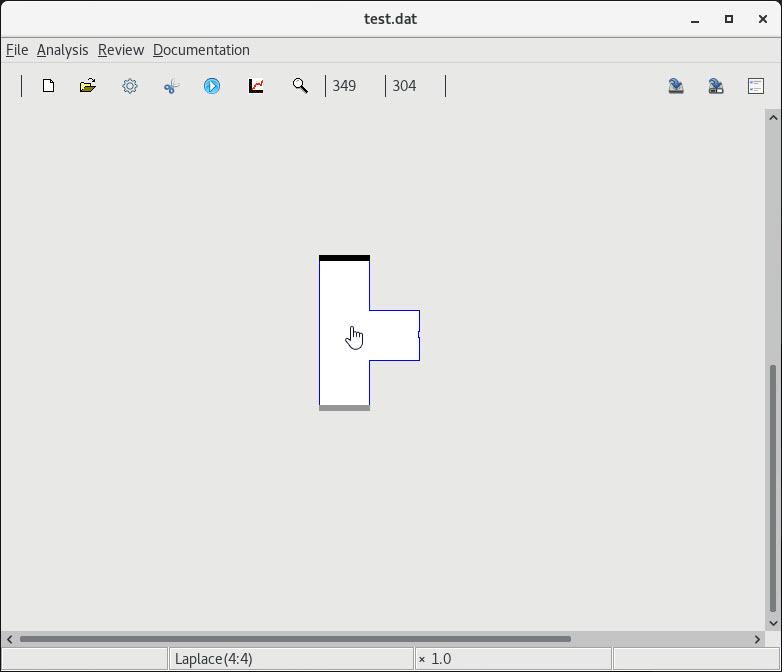This screenshot has width=782, height=672.
Task: Open the File menu
Action: click(x=17, y=50)
